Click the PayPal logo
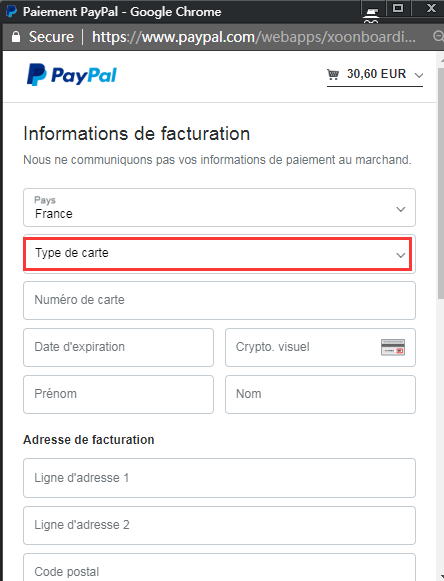The height and width of the screenshot is (581, 444). coord(72,75)
